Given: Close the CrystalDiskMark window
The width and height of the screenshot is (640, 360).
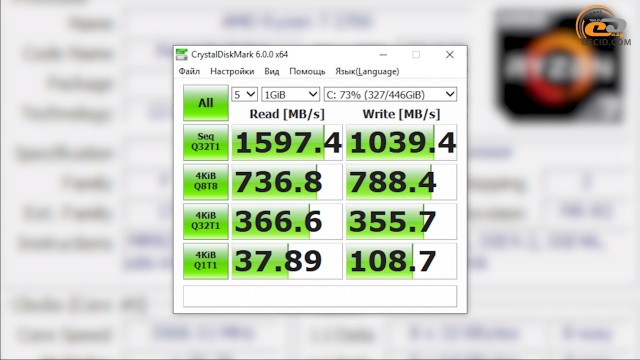Looking at the screenshot, I should tap(449, 55).
